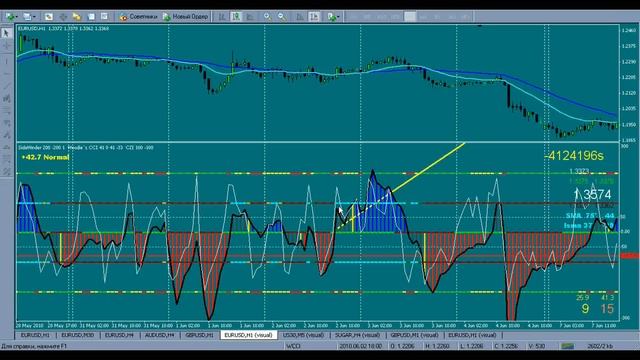Click the 'L: 1.2206' status bar value
This screenshot has width=640, height=360.
tap(472, 346)
